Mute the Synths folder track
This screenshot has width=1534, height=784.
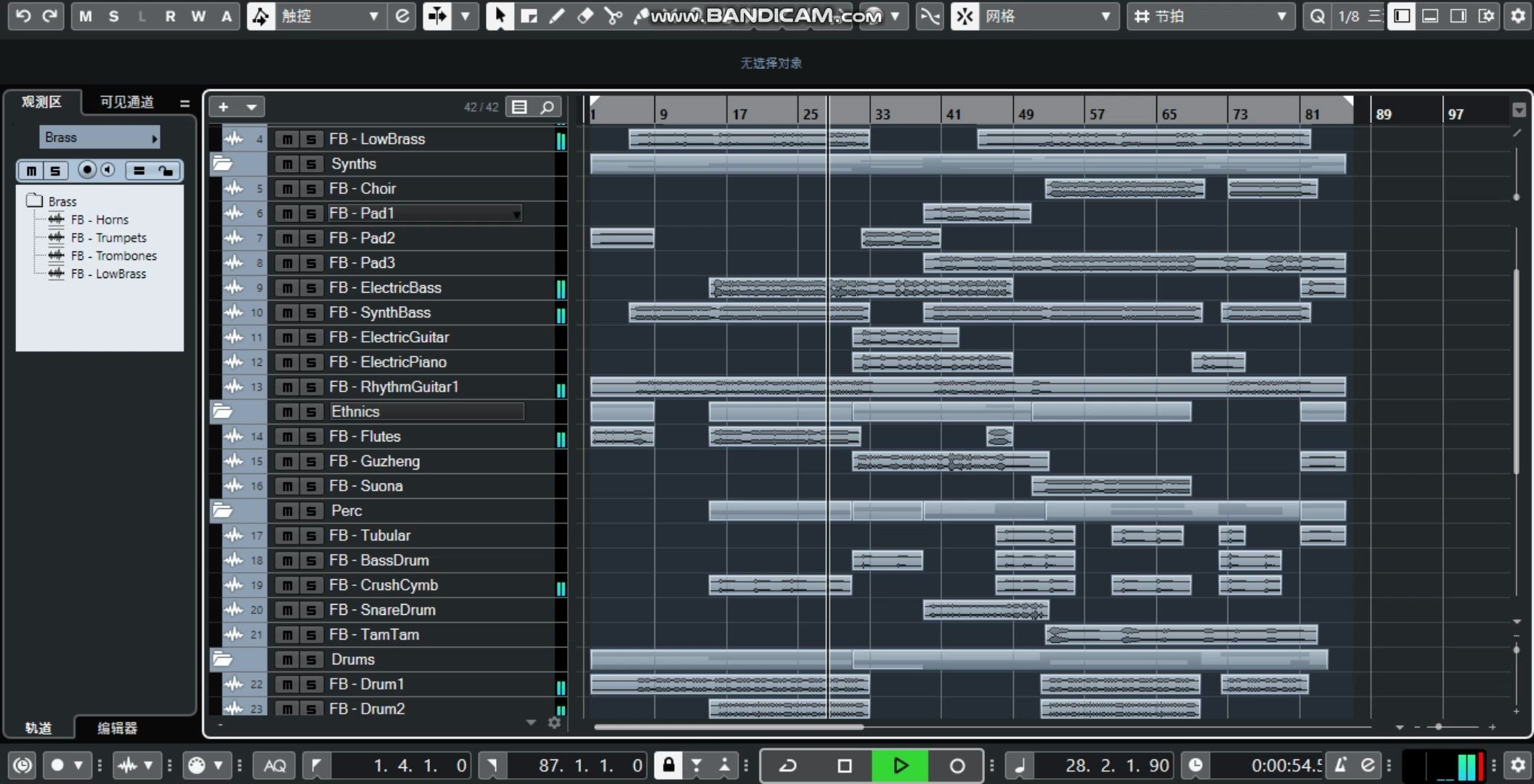[288, 164]
